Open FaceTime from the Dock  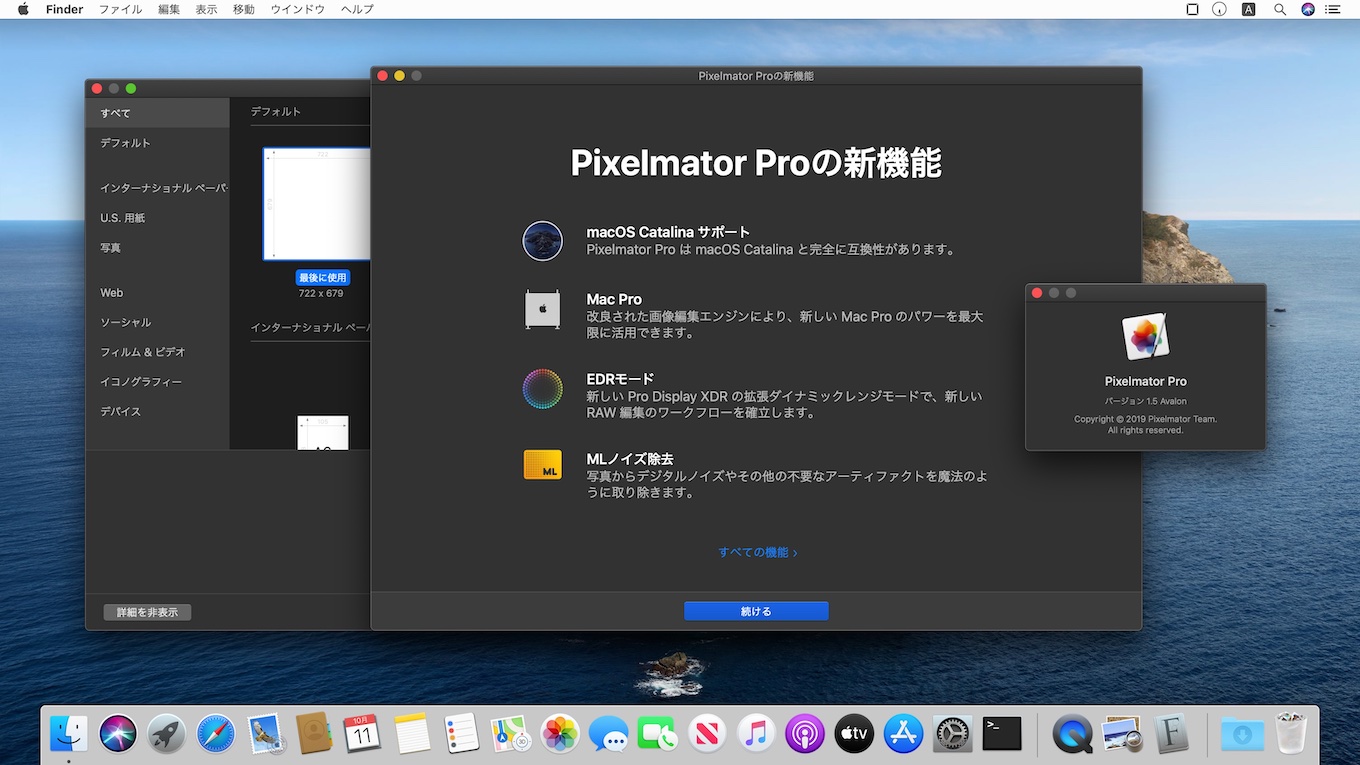(x=657, y=734)
